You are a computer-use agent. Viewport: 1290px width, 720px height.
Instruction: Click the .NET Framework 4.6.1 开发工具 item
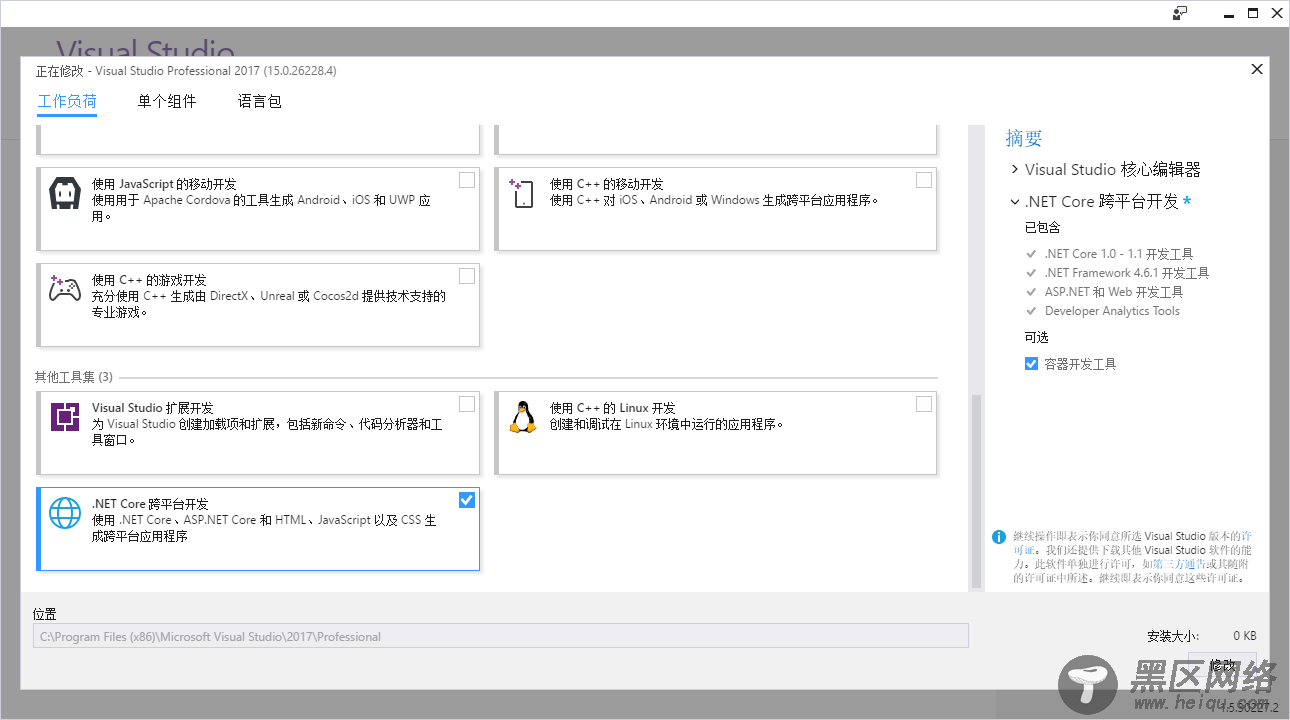pos(1126,273)
